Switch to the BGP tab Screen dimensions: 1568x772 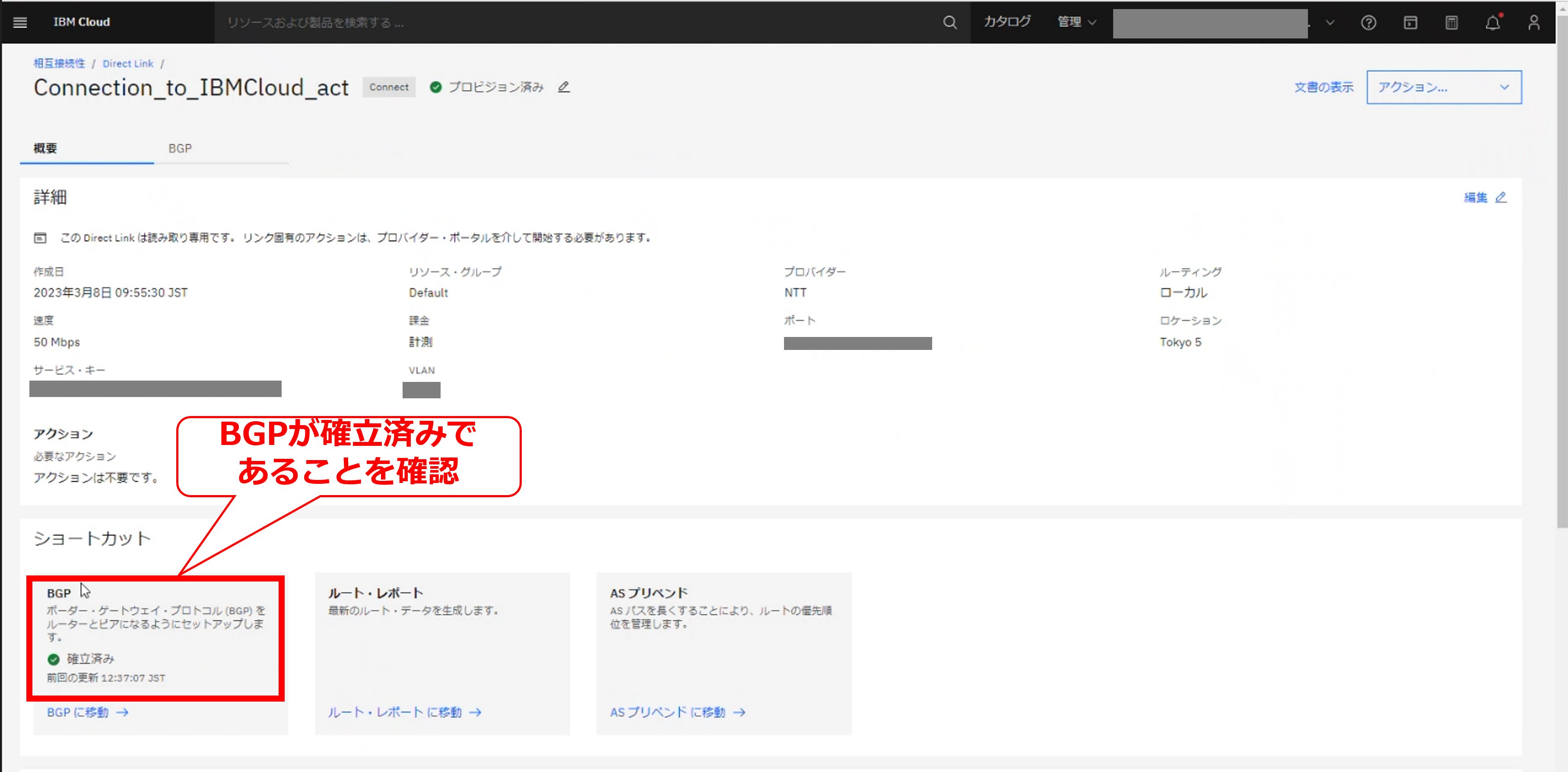tap(180, 149)
